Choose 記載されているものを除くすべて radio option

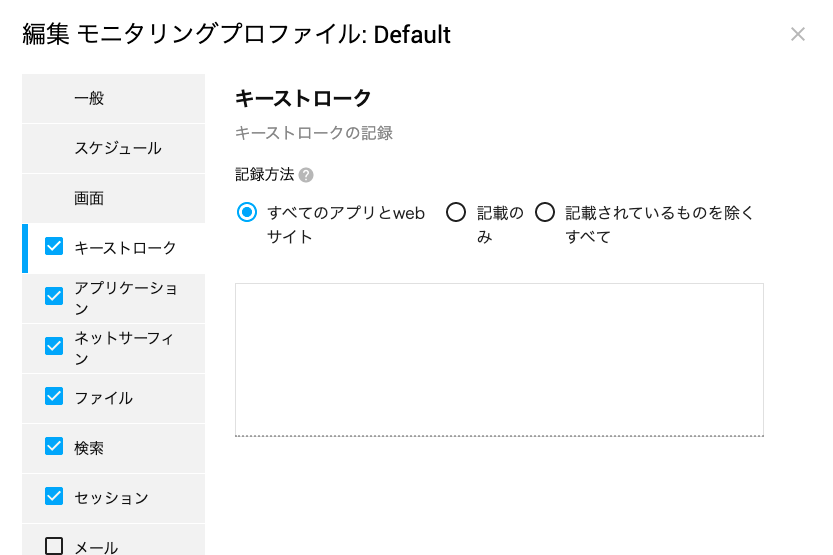tap(545, 212)
